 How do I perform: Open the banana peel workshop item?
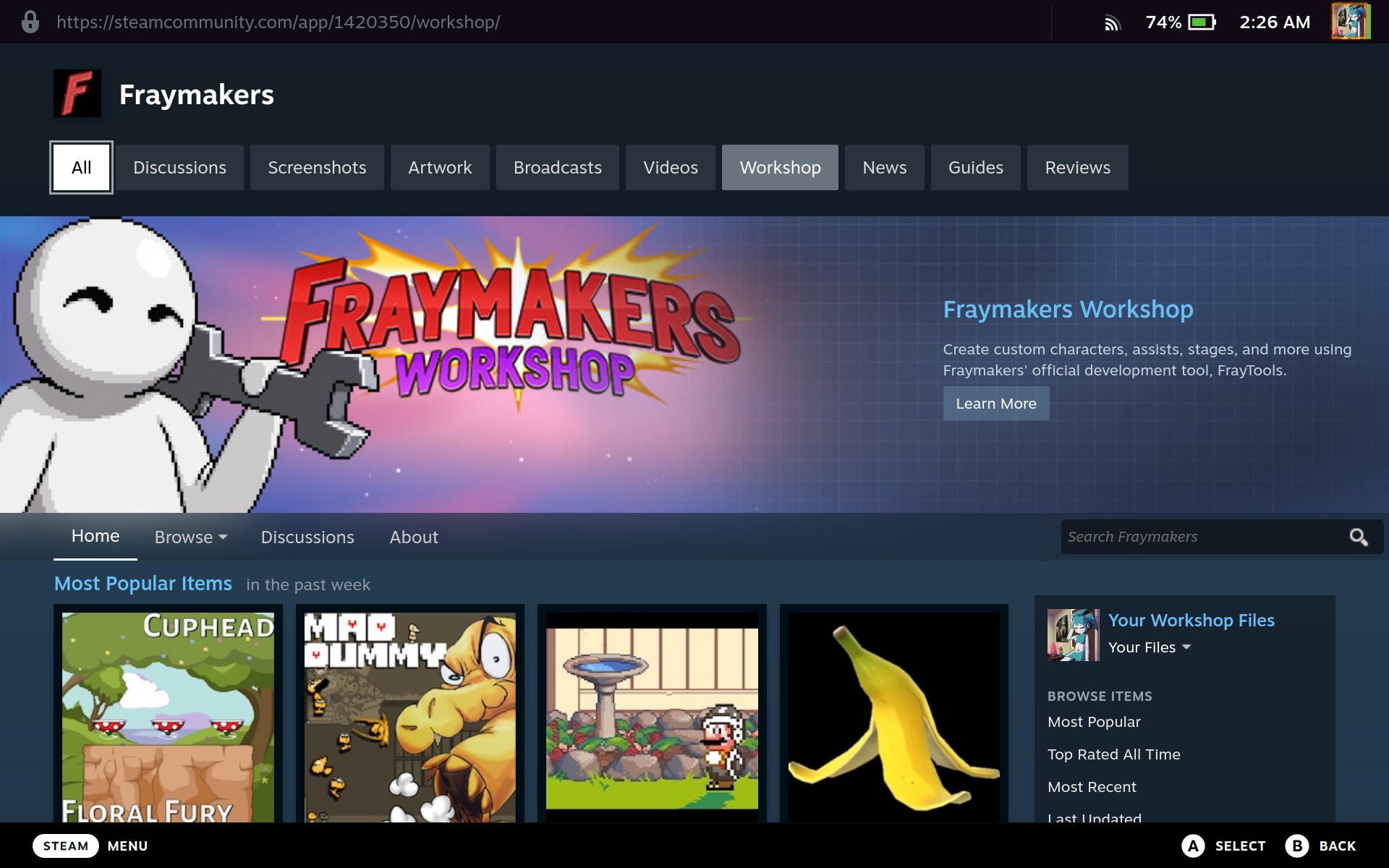click(894, 718)
